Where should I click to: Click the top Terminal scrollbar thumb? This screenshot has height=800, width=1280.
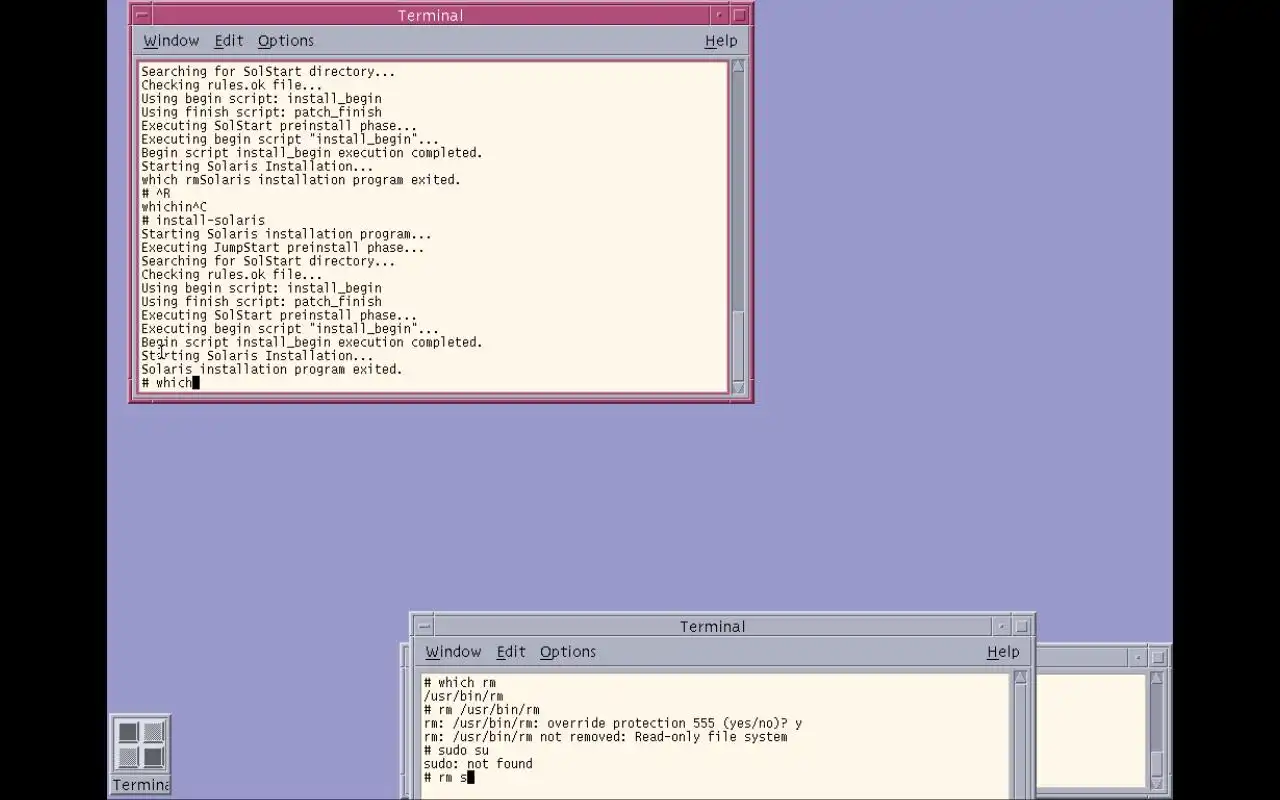pos(738,344)
